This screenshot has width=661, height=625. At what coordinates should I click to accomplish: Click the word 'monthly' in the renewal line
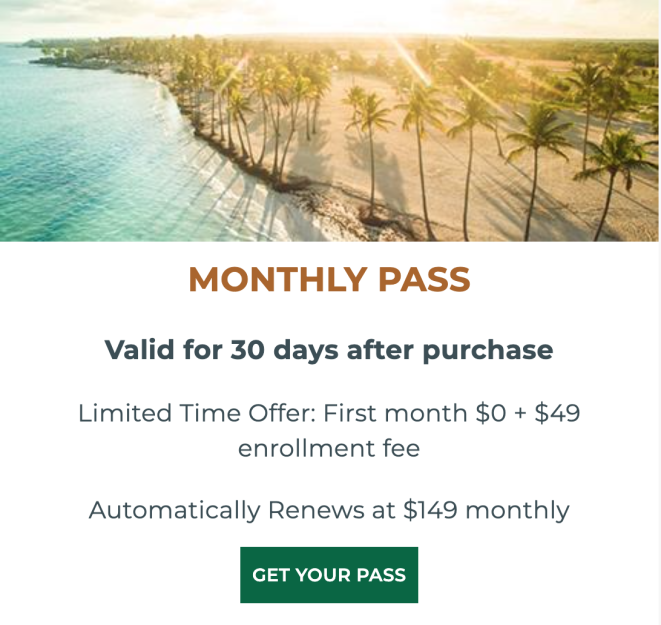pyautogui.click(x=517, y=511)
